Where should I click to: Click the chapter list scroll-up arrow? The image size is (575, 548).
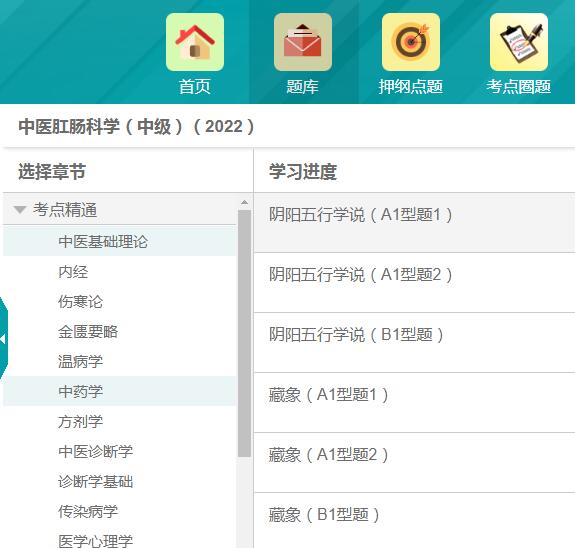(x=244, y=202)
